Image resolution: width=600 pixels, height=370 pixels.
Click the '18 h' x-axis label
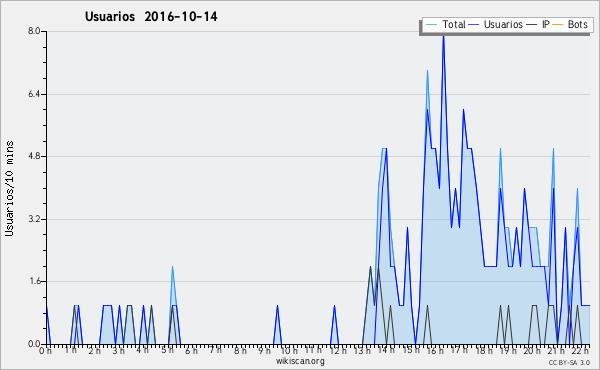(483, 350)
